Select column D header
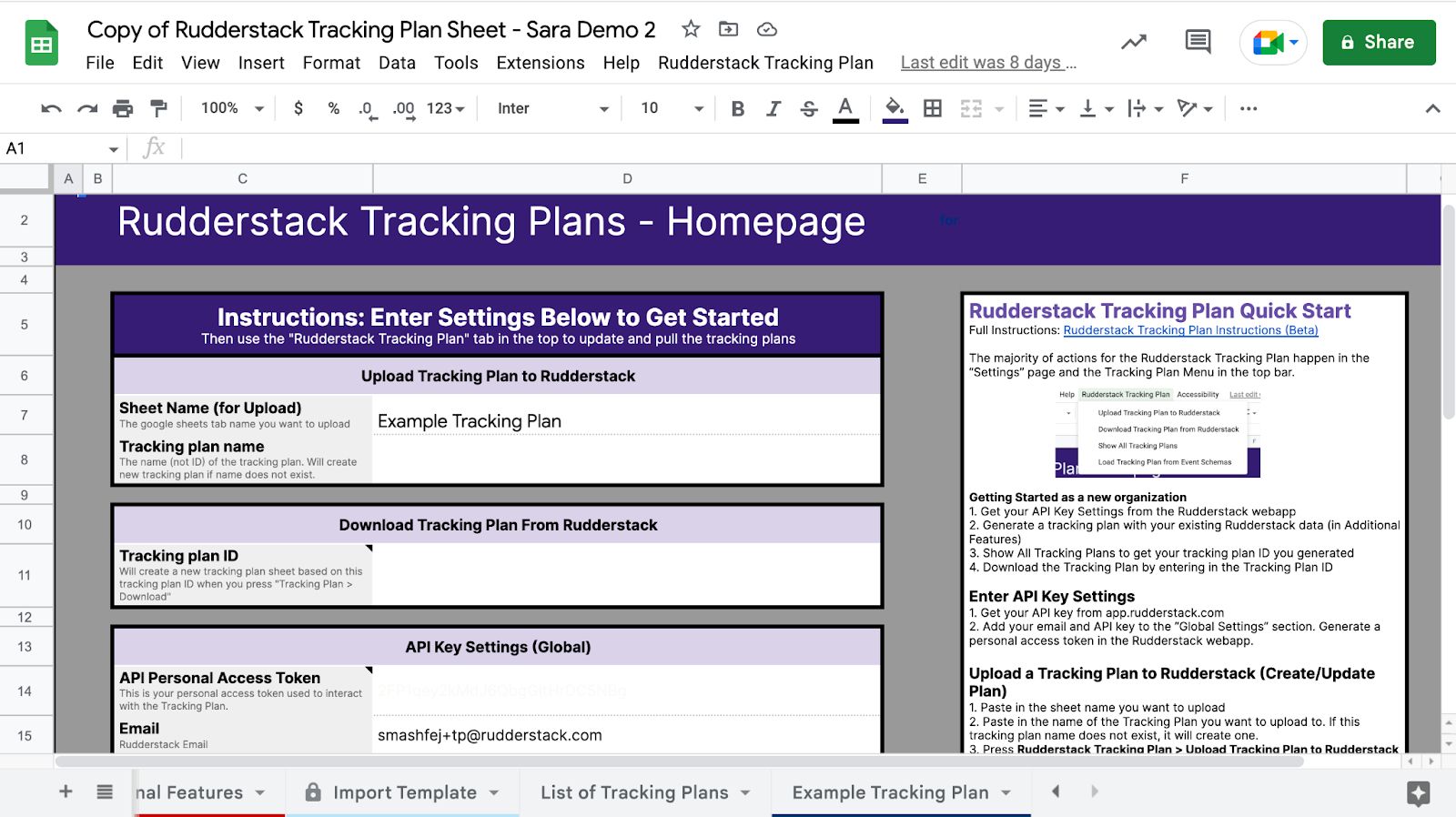Viewport: 1456px width, 817px height. [627, 179]
